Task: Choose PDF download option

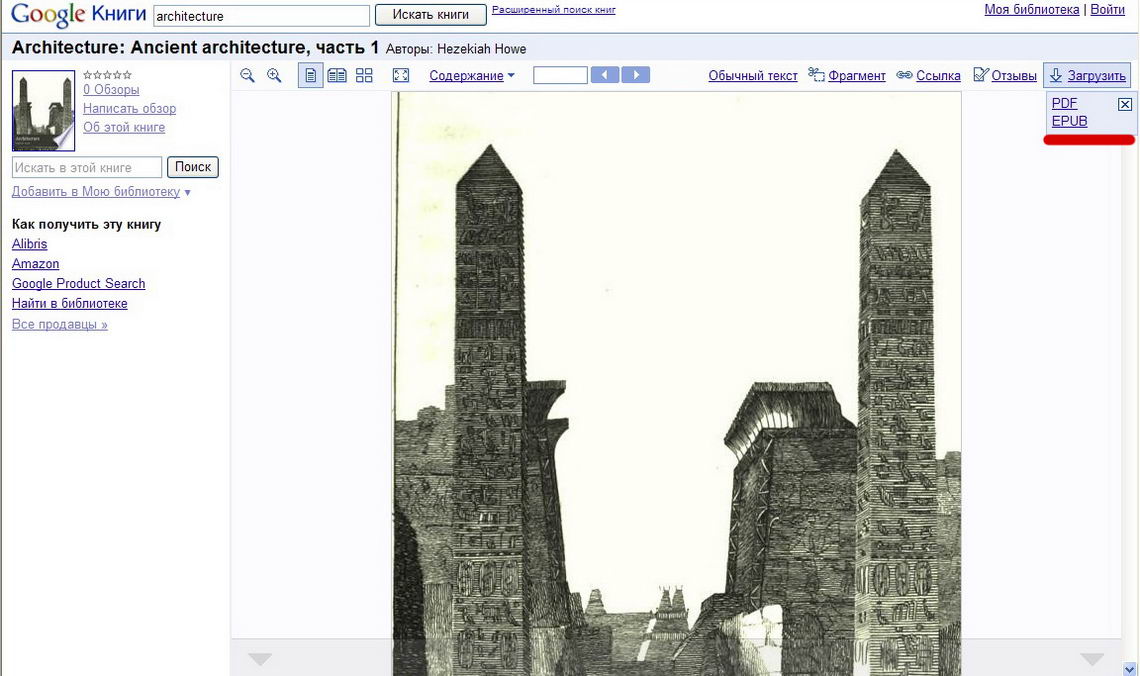Action: click(1064, 103)
